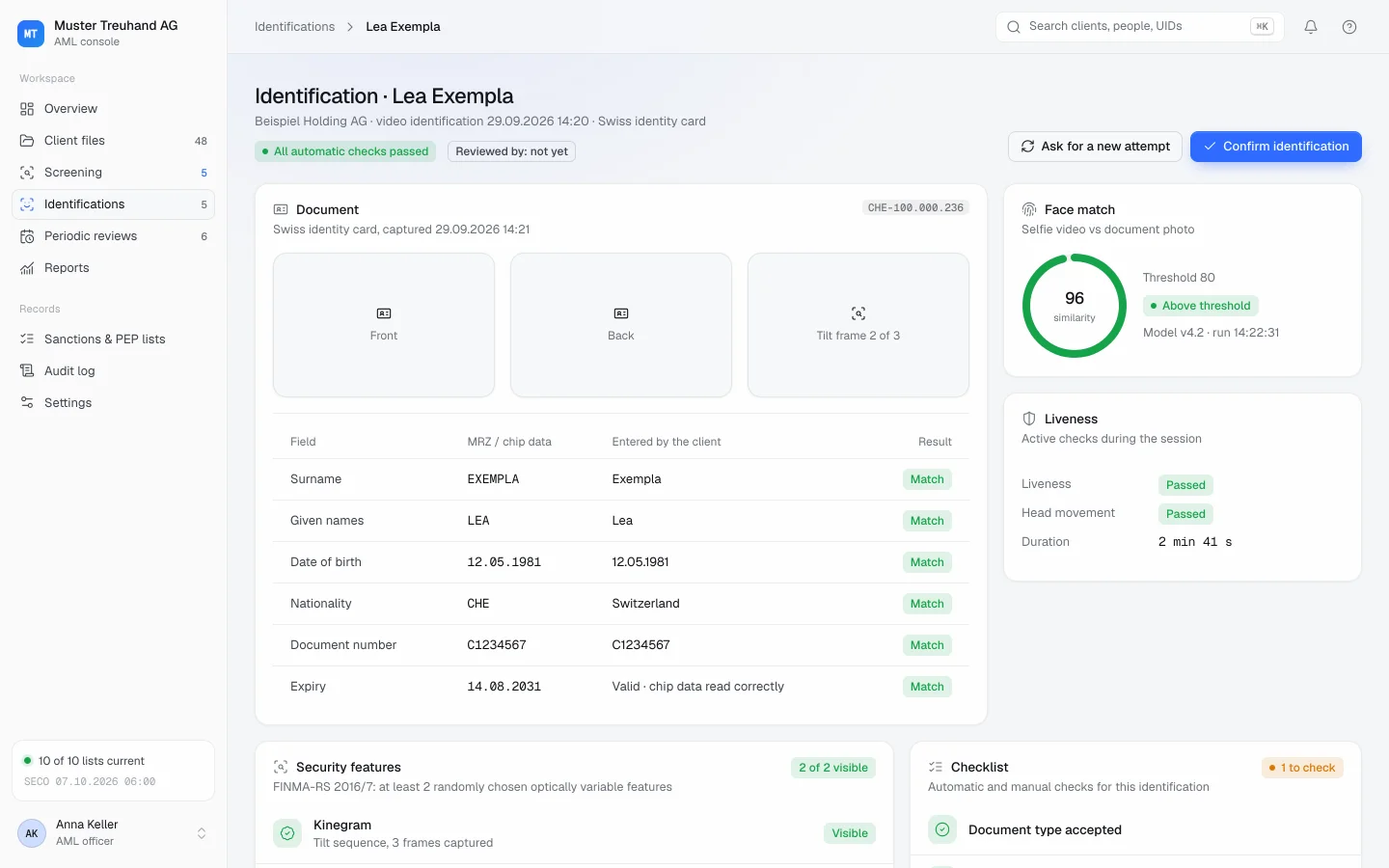Click the AK user avatar
Image resolution: width=1389 pixels, height=868 pixels.
click(32, 833)
